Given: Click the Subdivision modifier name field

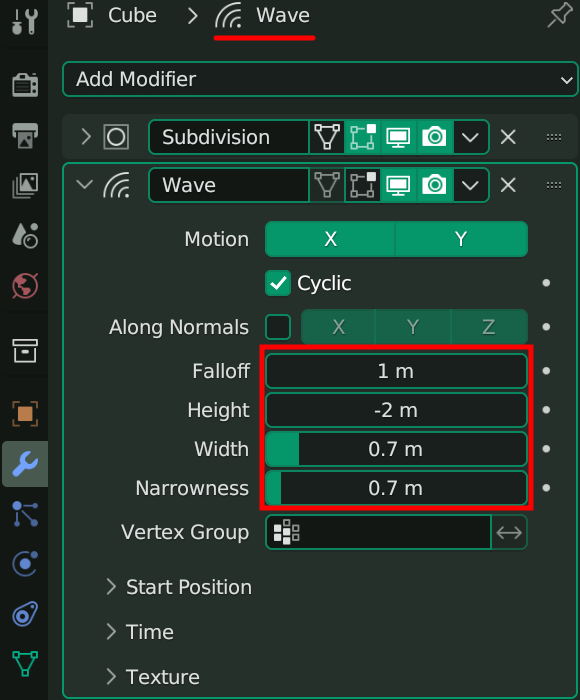Looking at the screenshot, I should (x=229, y=137).
